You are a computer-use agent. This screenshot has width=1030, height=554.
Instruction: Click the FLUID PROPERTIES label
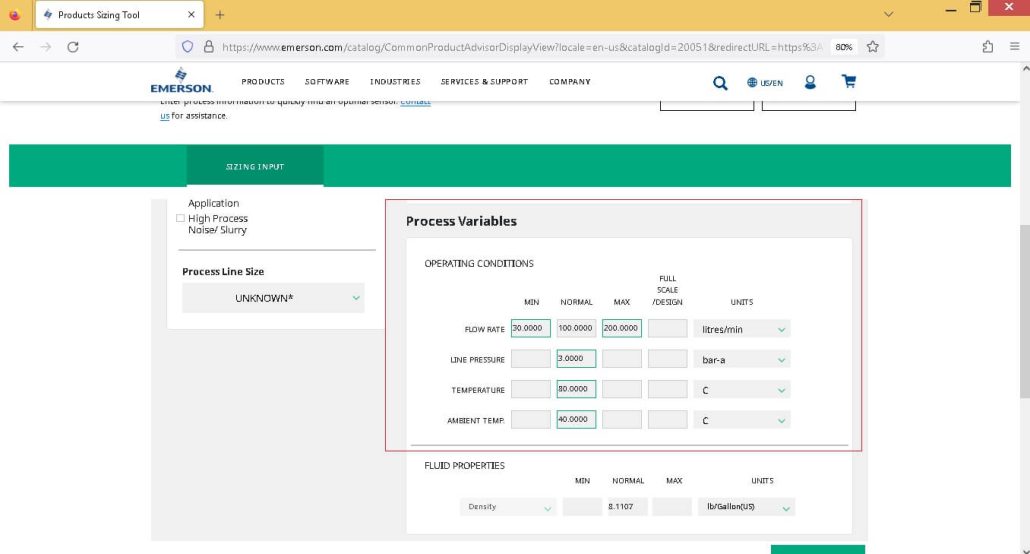464,465
